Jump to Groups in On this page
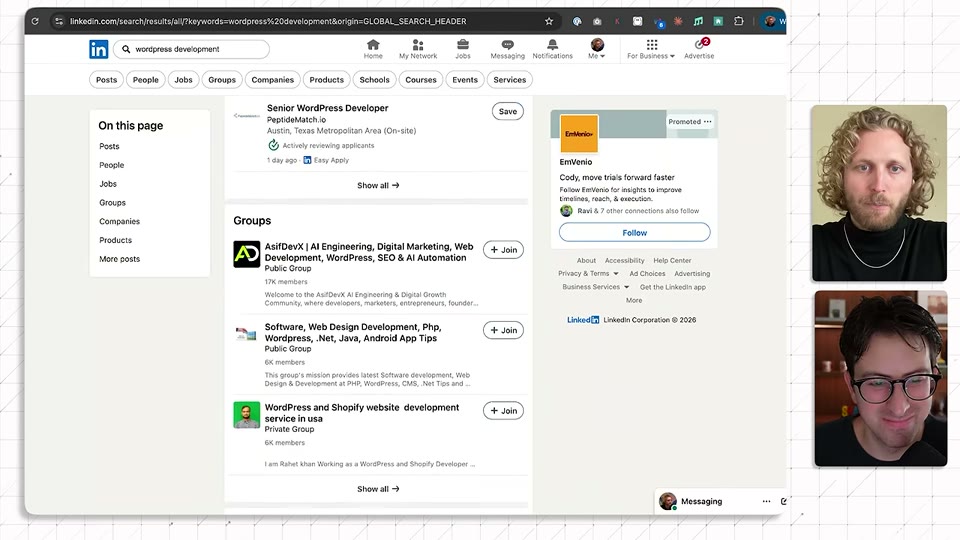 pyautogui.click(x=113, y=203)
